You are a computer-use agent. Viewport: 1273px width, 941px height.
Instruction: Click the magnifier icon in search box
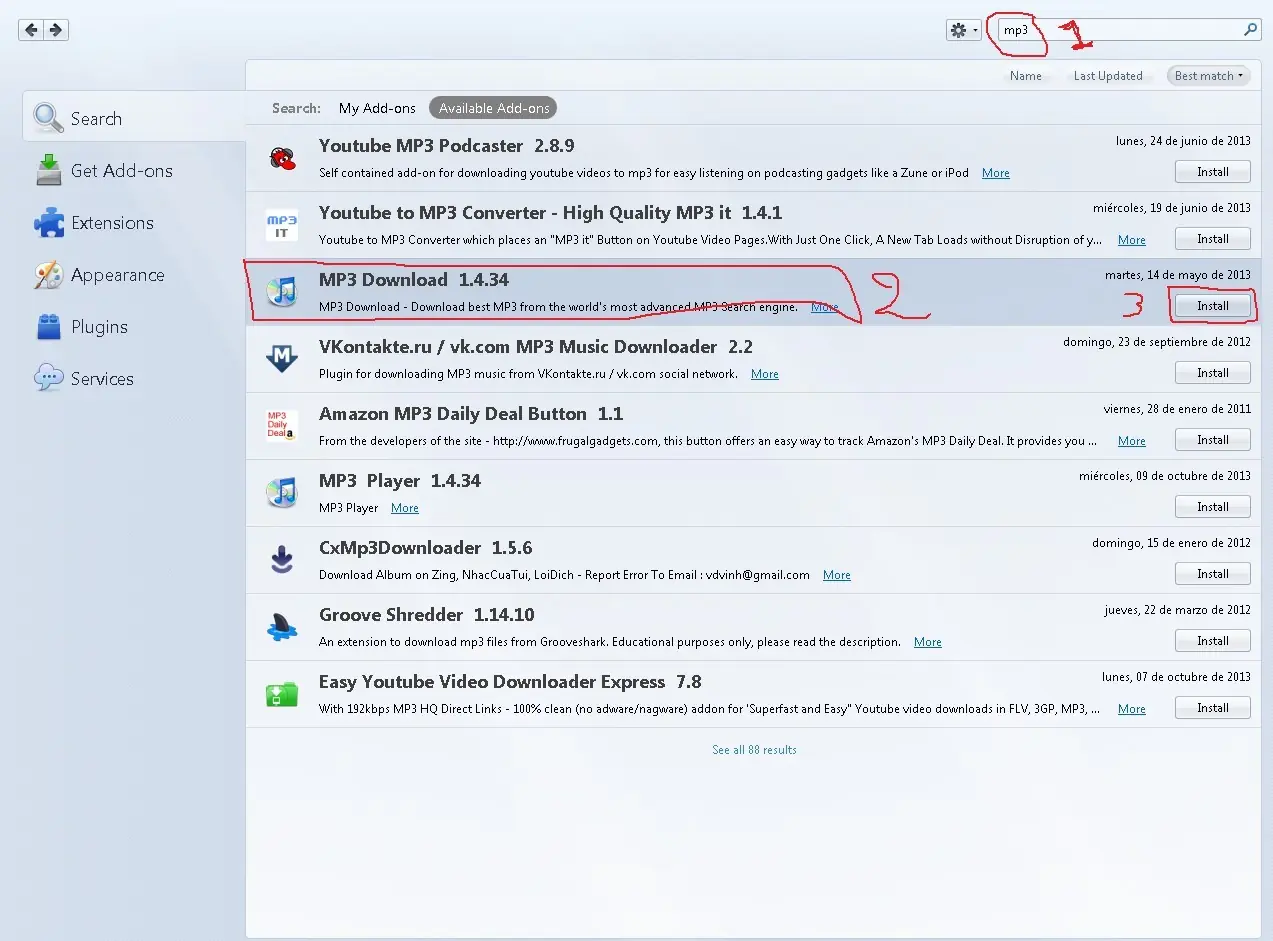click(x=1250, y=30)
